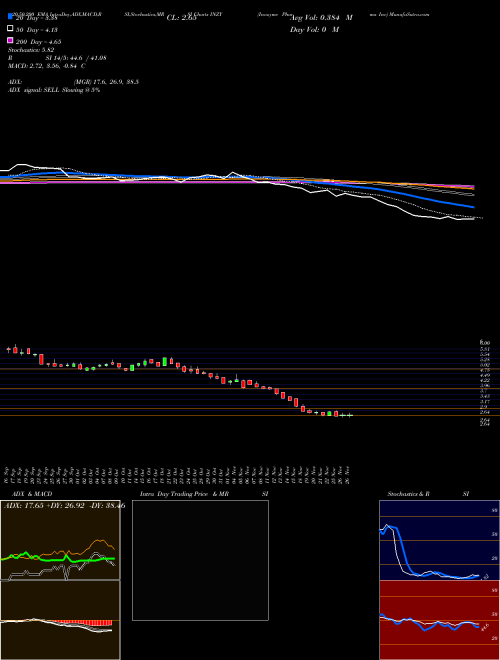
Task: Click the blue 20 Day legend swatch
Action: pyautogui.click(x=10, y=17)
